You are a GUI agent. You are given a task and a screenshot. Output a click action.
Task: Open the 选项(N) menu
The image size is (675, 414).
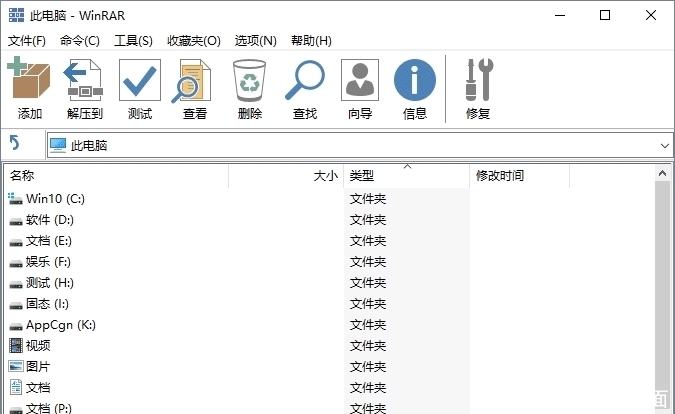(255, 41)
